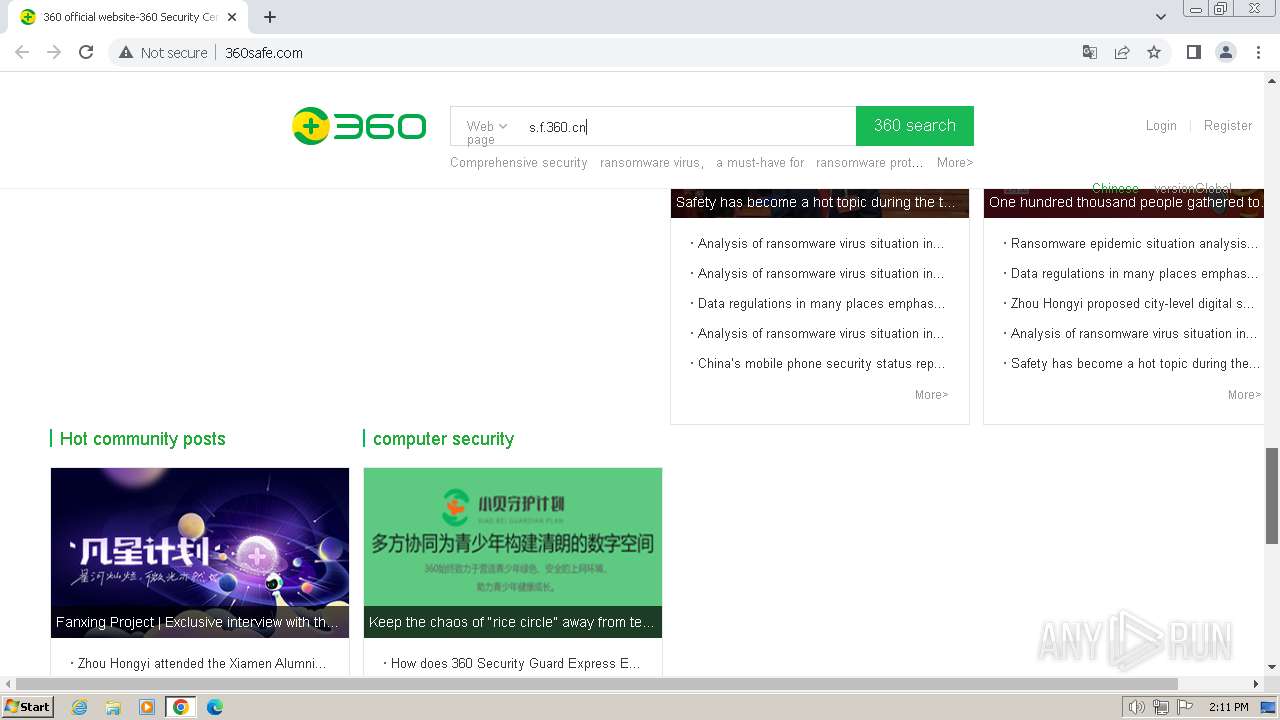The width and height of the screenshot is (1280, 720).
Task: Expand More> search suggestions
Action: [x=955, y=162]
